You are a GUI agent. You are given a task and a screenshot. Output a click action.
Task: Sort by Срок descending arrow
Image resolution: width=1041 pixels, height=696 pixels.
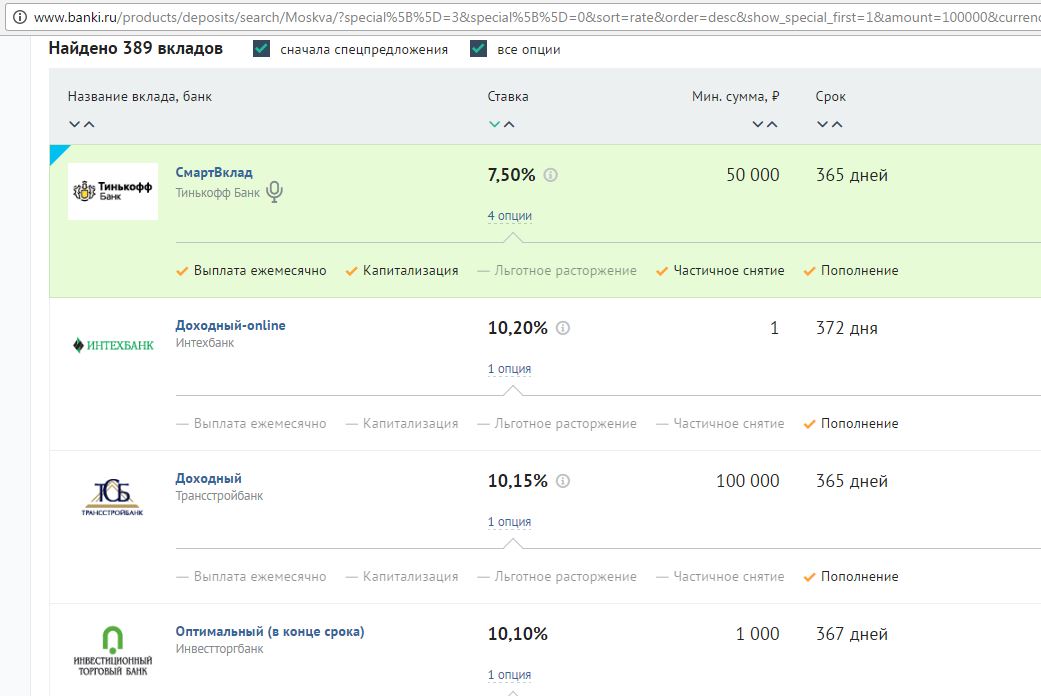(823, 124)
